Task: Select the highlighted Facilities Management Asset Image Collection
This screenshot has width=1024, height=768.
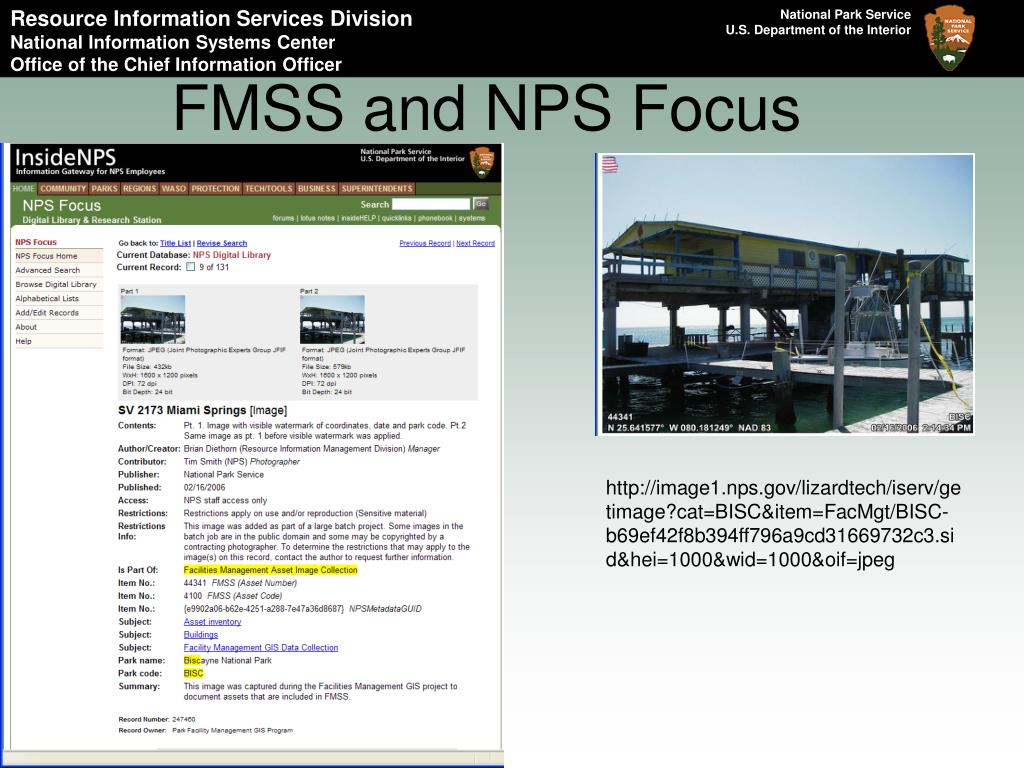Action: pyautogui.click(x=270, y=570)
